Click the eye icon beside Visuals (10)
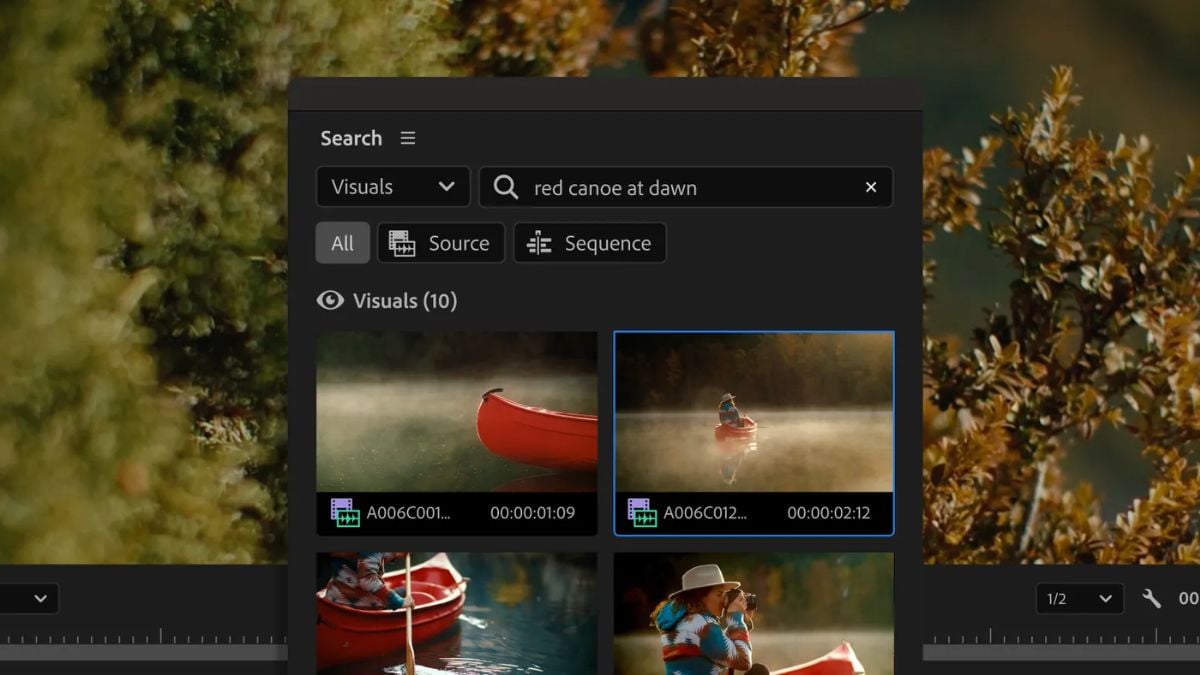 [x=330, y=300]
